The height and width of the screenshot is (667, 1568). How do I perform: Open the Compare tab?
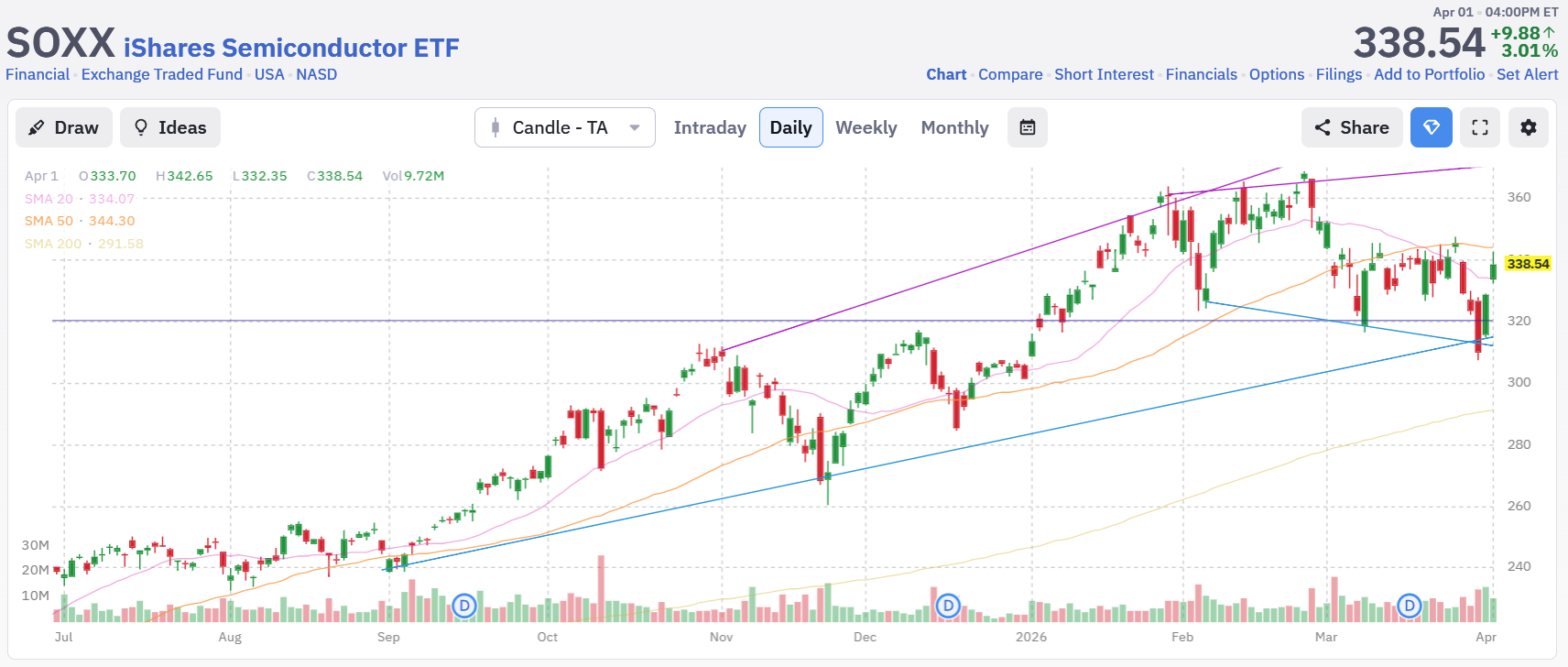pos(1010,74)
